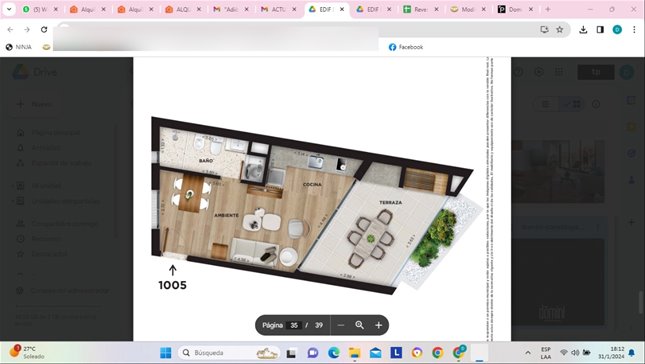Open the clock showing 18:12 31/1/2024

coord(610,353)
